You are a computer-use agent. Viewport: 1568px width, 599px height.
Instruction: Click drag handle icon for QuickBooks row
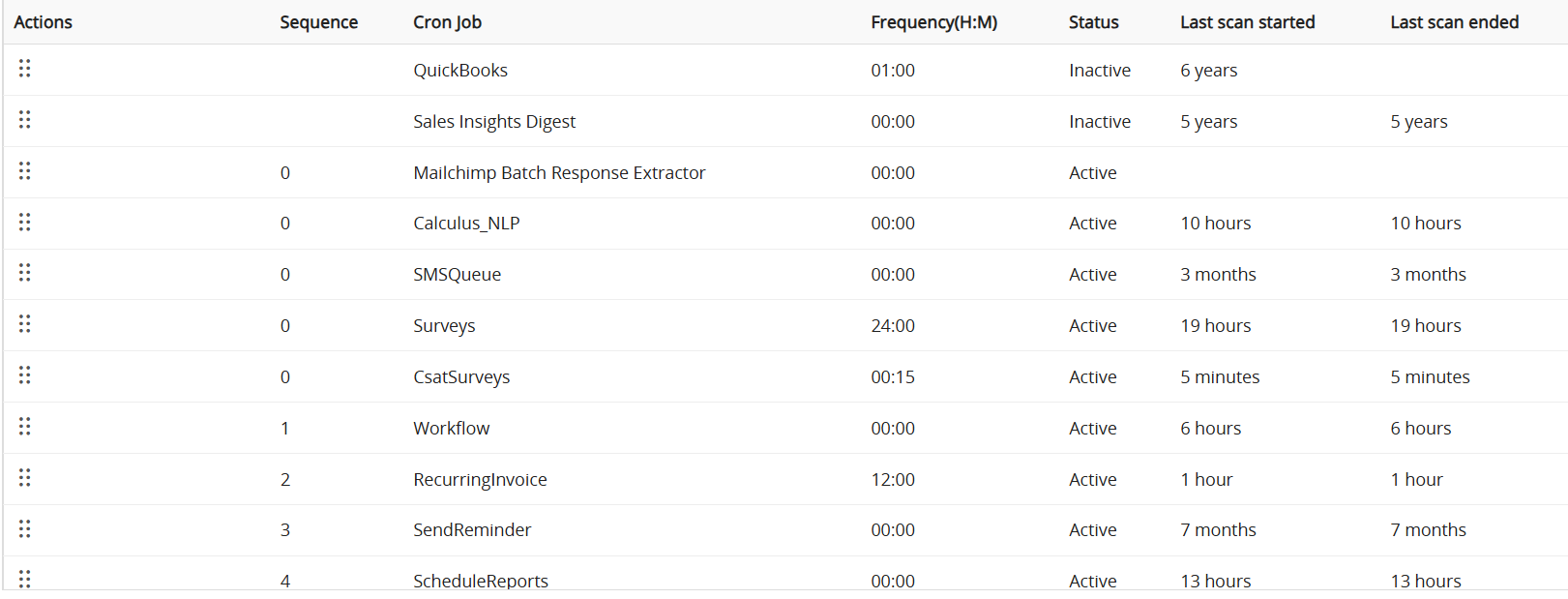pos(25,69)
